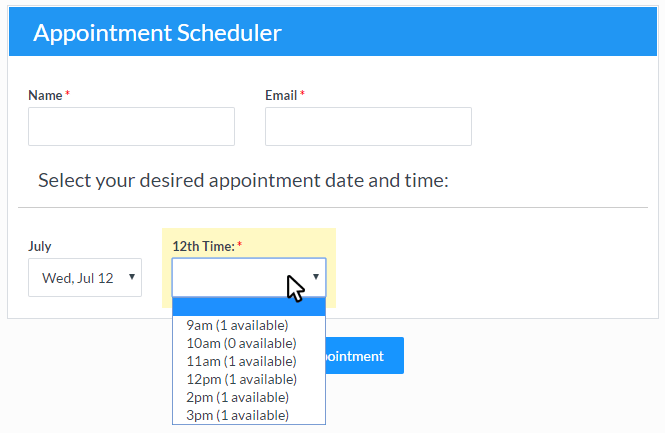Viewport: 665px width, 433px height.
Task: Click the arrow on the date selector
Action: (x=132, y=277)
